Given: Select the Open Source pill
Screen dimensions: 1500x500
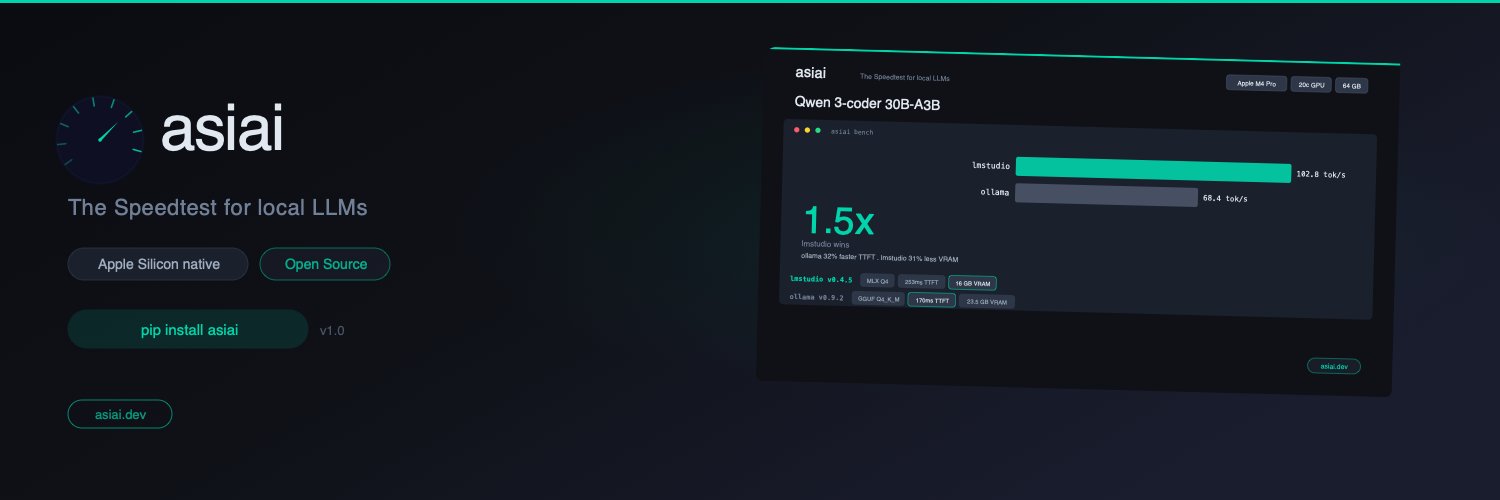Looking at the screenshot, I should (325, 264).
